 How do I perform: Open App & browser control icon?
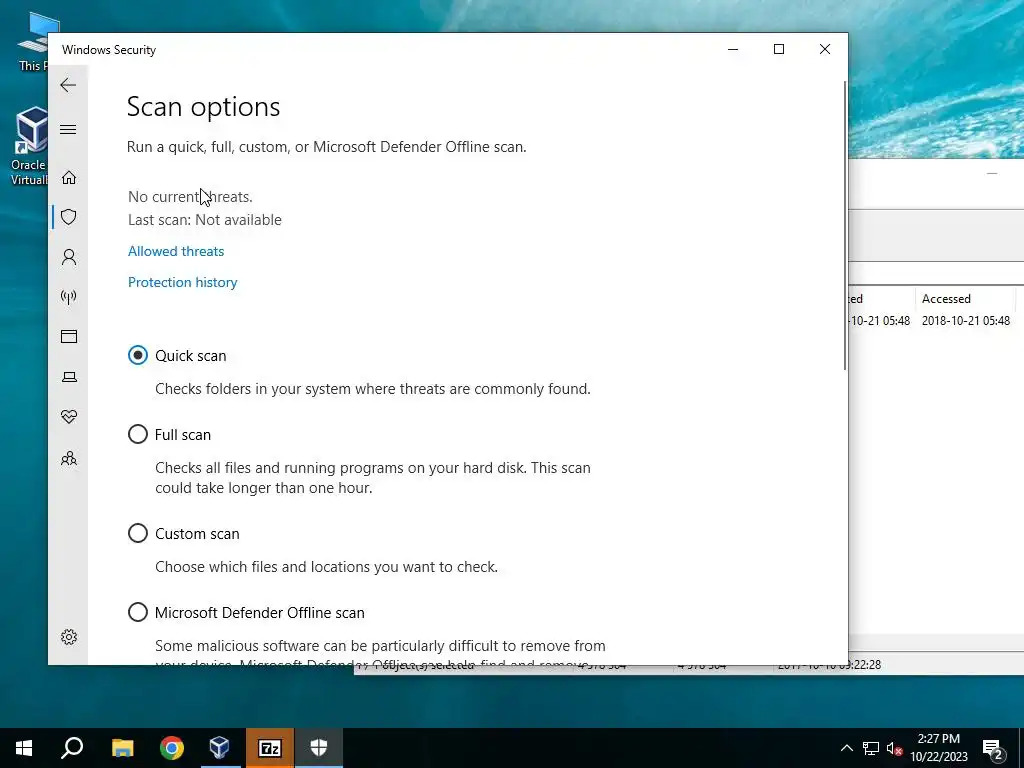69,336
